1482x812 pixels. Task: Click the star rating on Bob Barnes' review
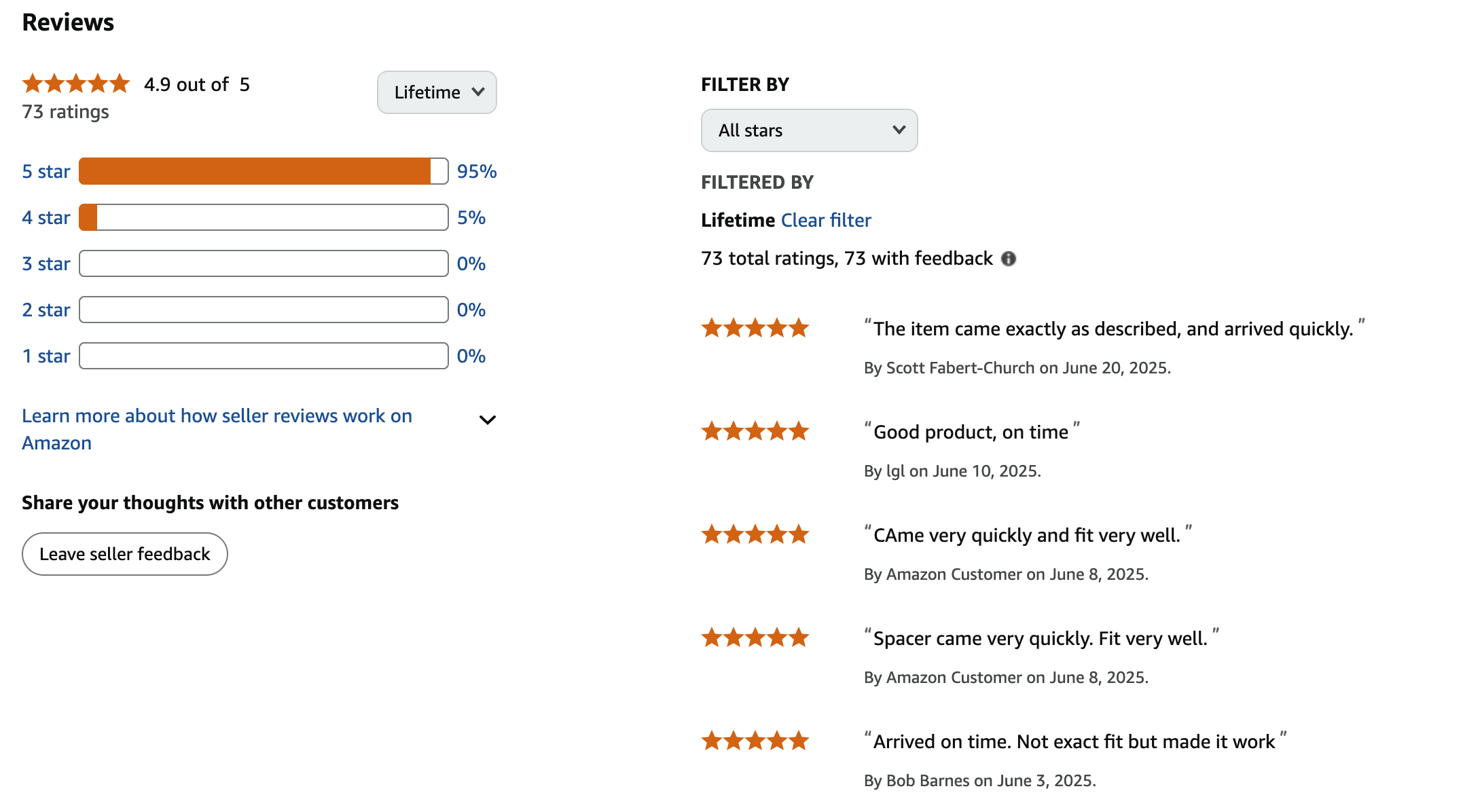(755, 741)
